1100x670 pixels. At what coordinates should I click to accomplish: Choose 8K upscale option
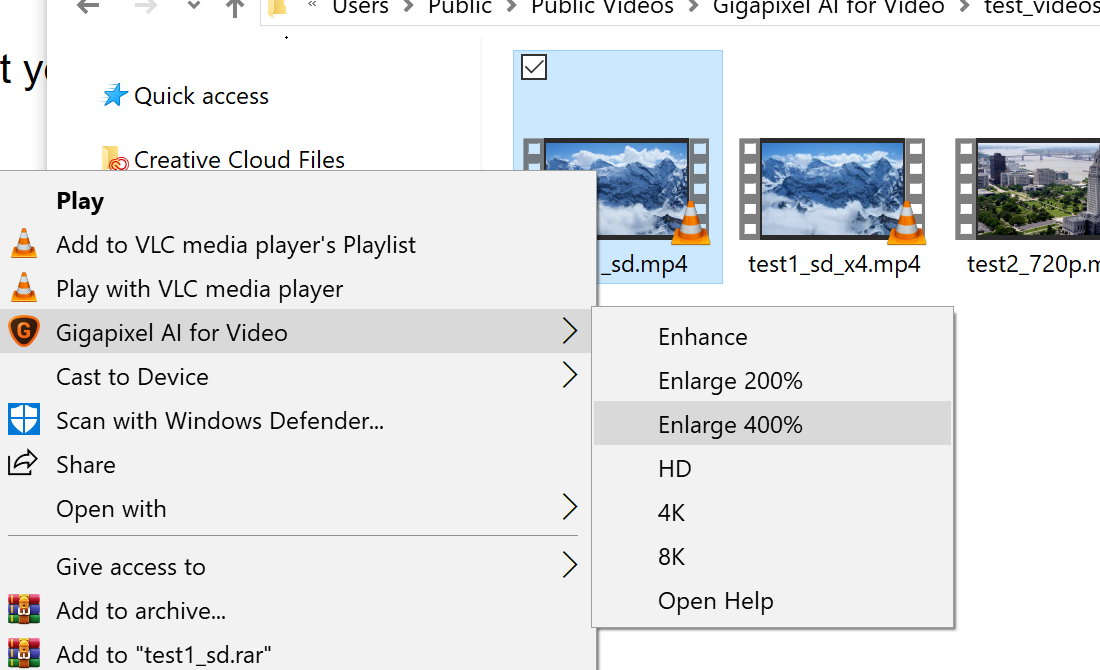pyautogui.click(x=772, y=556)
